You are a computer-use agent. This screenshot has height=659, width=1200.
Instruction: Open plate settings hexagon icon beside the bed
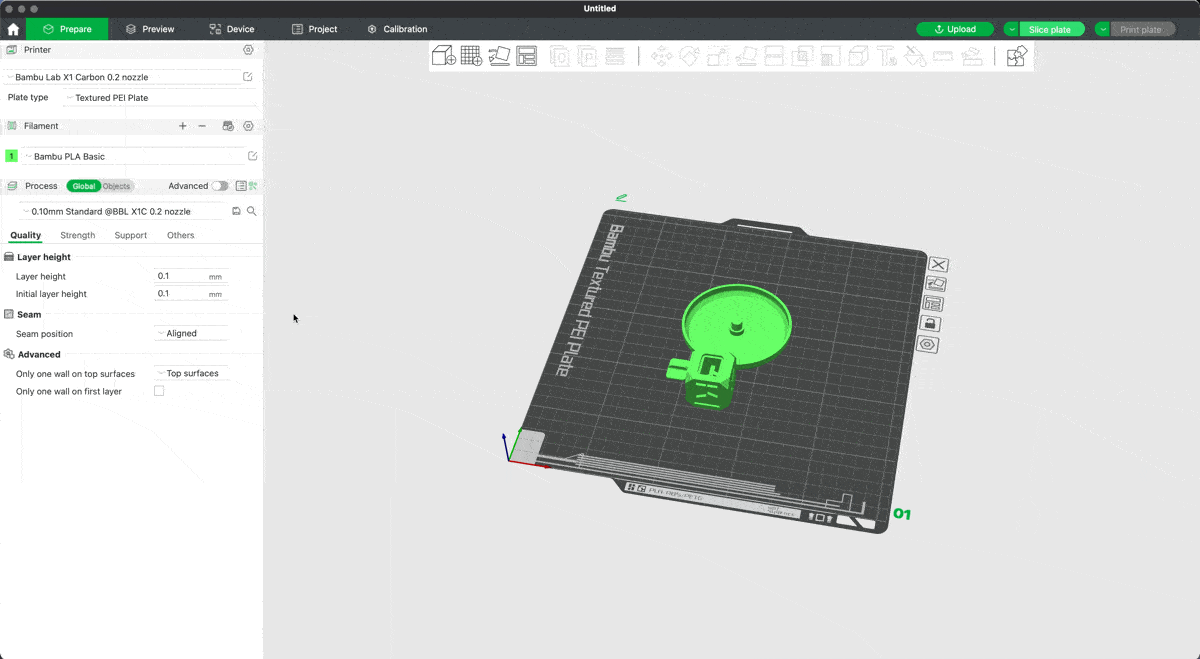point(928,344)
